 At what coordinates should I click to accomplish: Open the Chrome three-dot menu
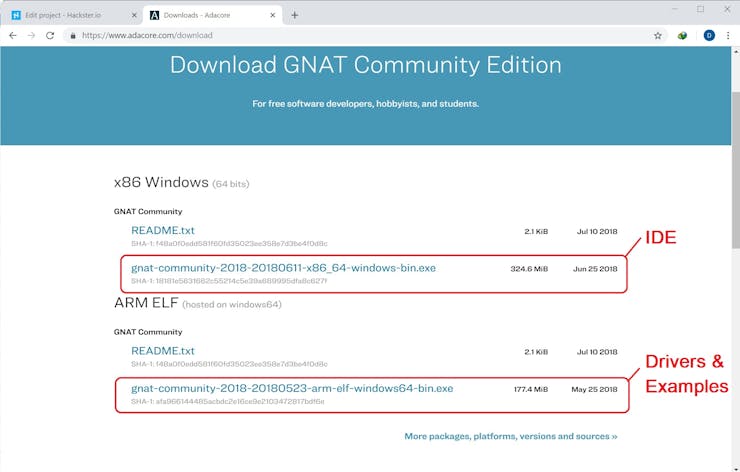pyautogui.click(x=728, y=35)
